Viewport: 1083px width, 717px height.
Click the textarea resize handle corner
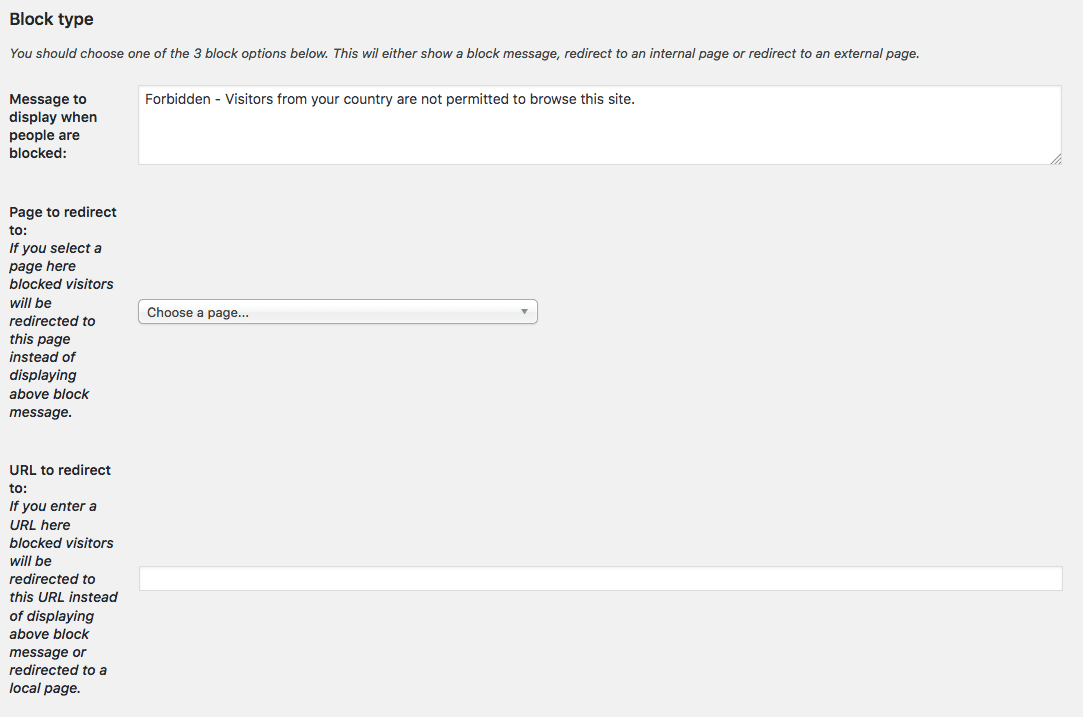[x=1056, y=159]
